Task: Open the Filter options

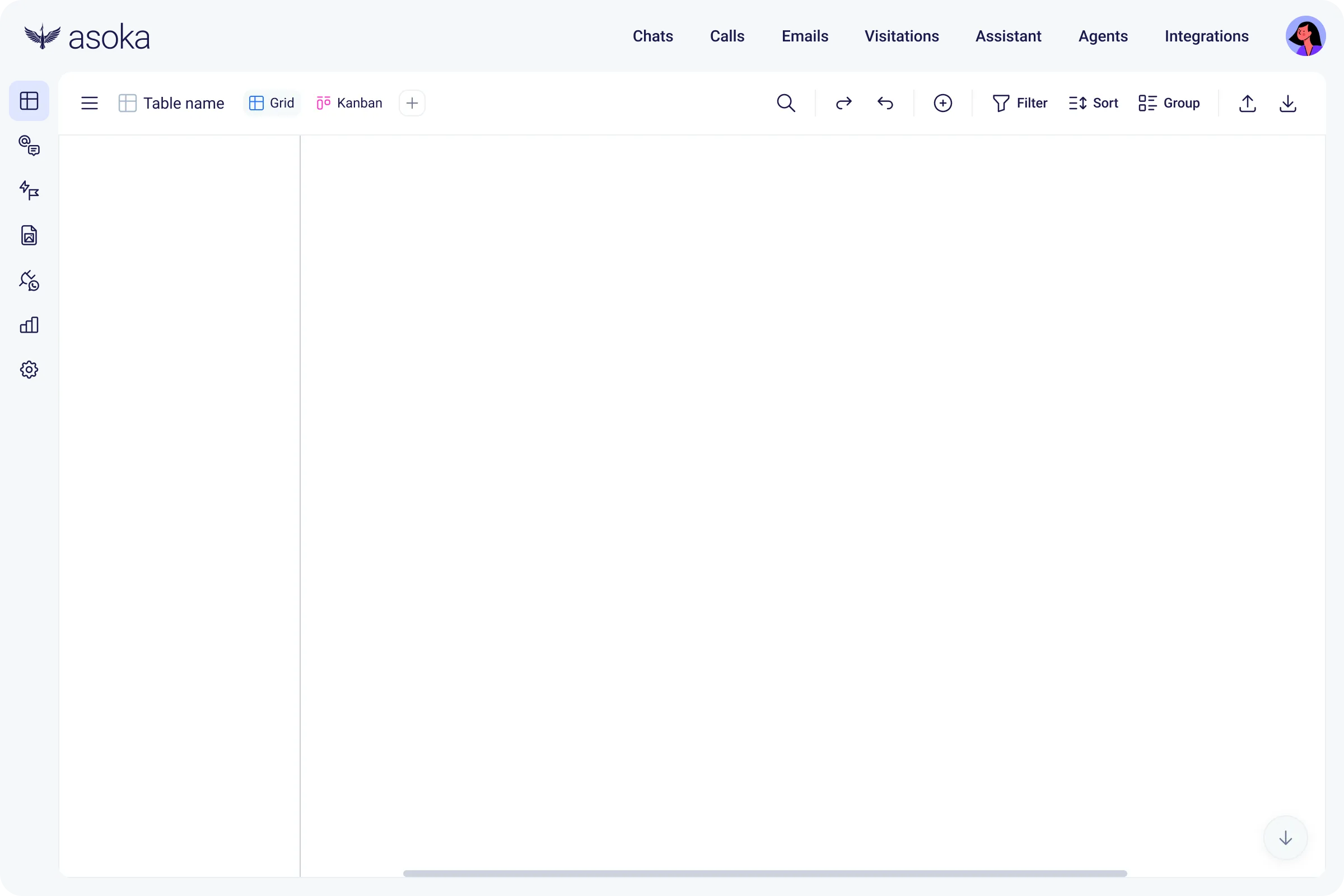Action: (1020, 103)
